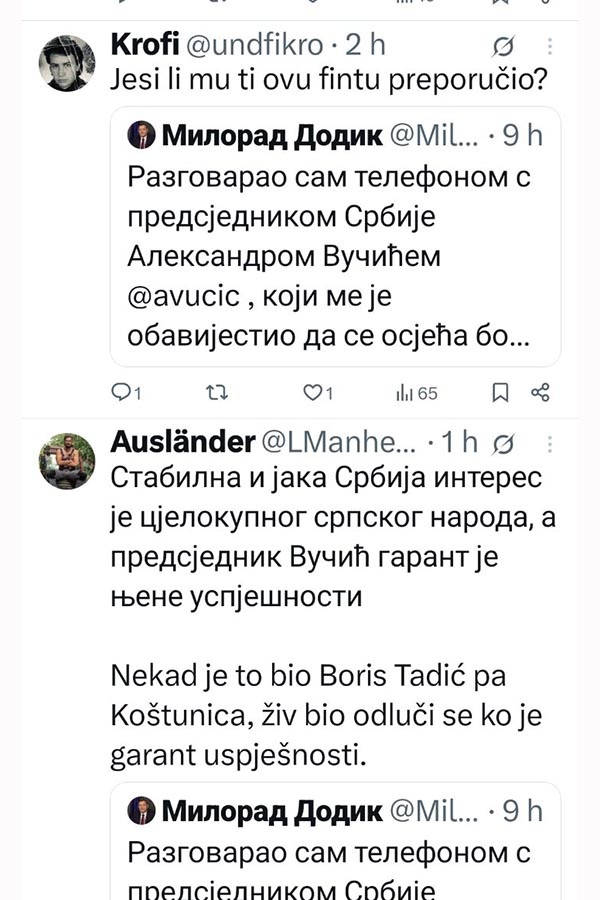Image resolution: width=600 pixels, height=900 pixels.
Task: Open Krofi's profile via display name
Action: pos(142,46)
